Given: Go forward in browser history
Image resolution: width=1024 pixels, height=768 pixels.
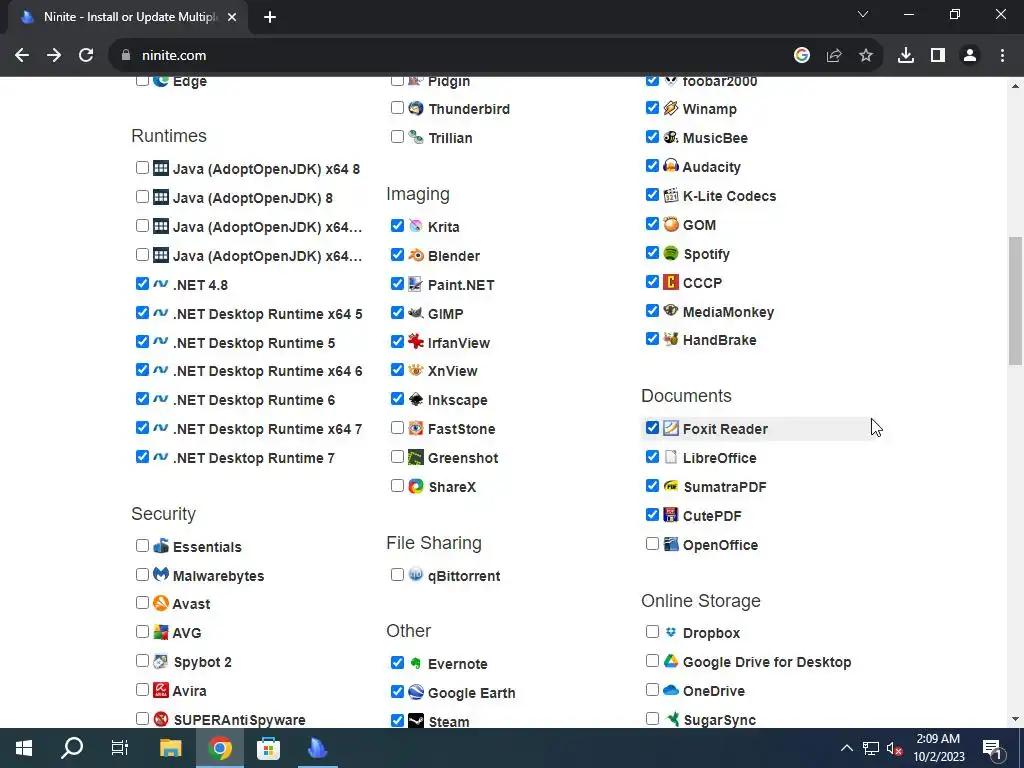Looking at the screenshot, I should point(54,56).
